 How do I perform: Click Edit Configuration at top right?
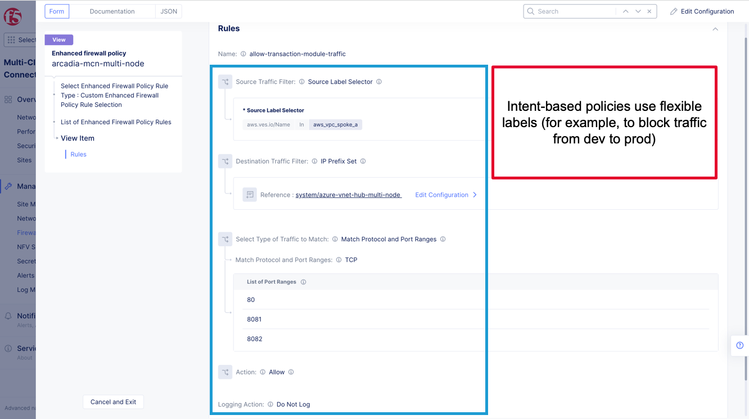coord(702,11)
